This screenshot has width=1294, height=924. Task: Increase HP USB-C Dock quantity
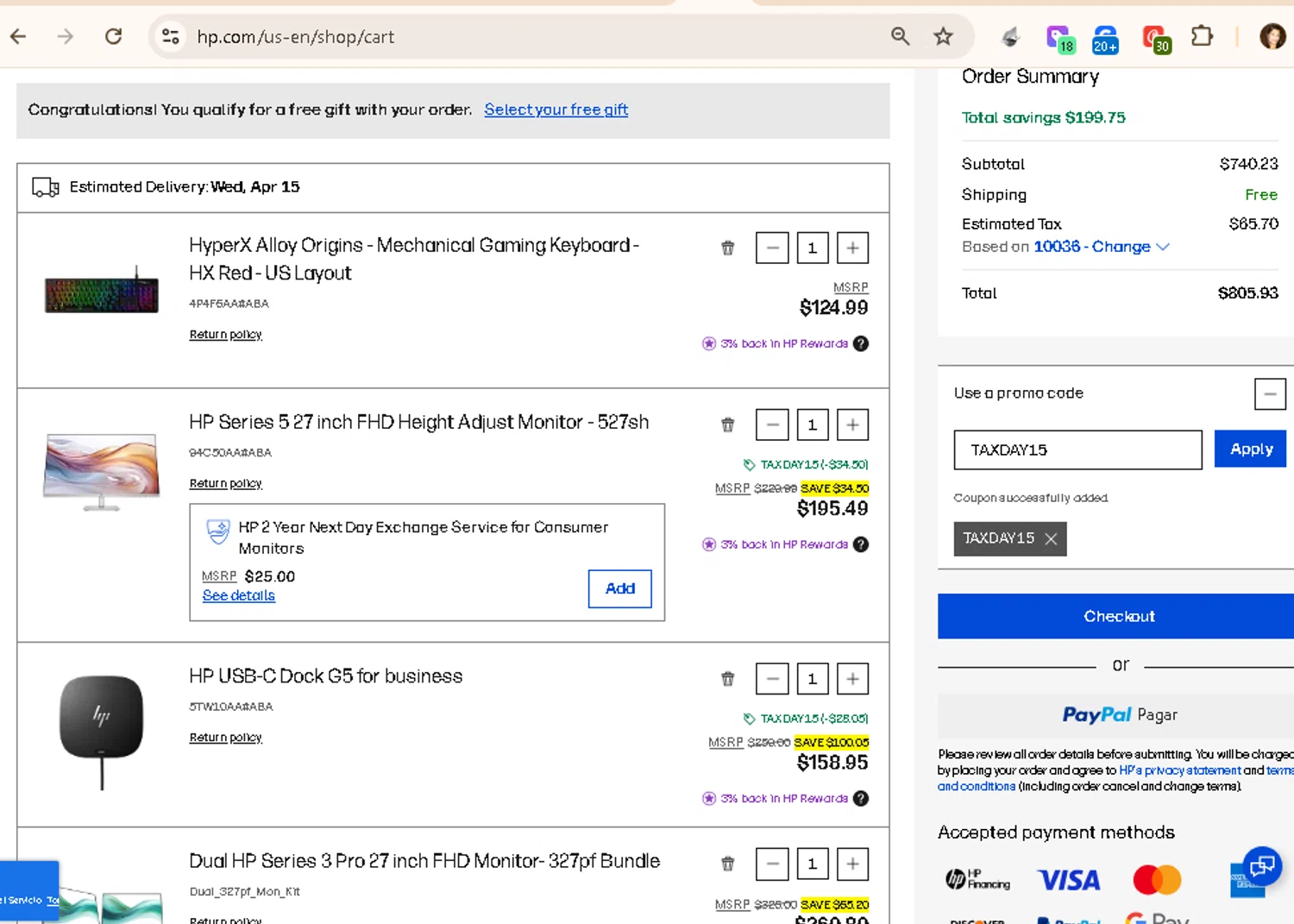coord(852,679)
